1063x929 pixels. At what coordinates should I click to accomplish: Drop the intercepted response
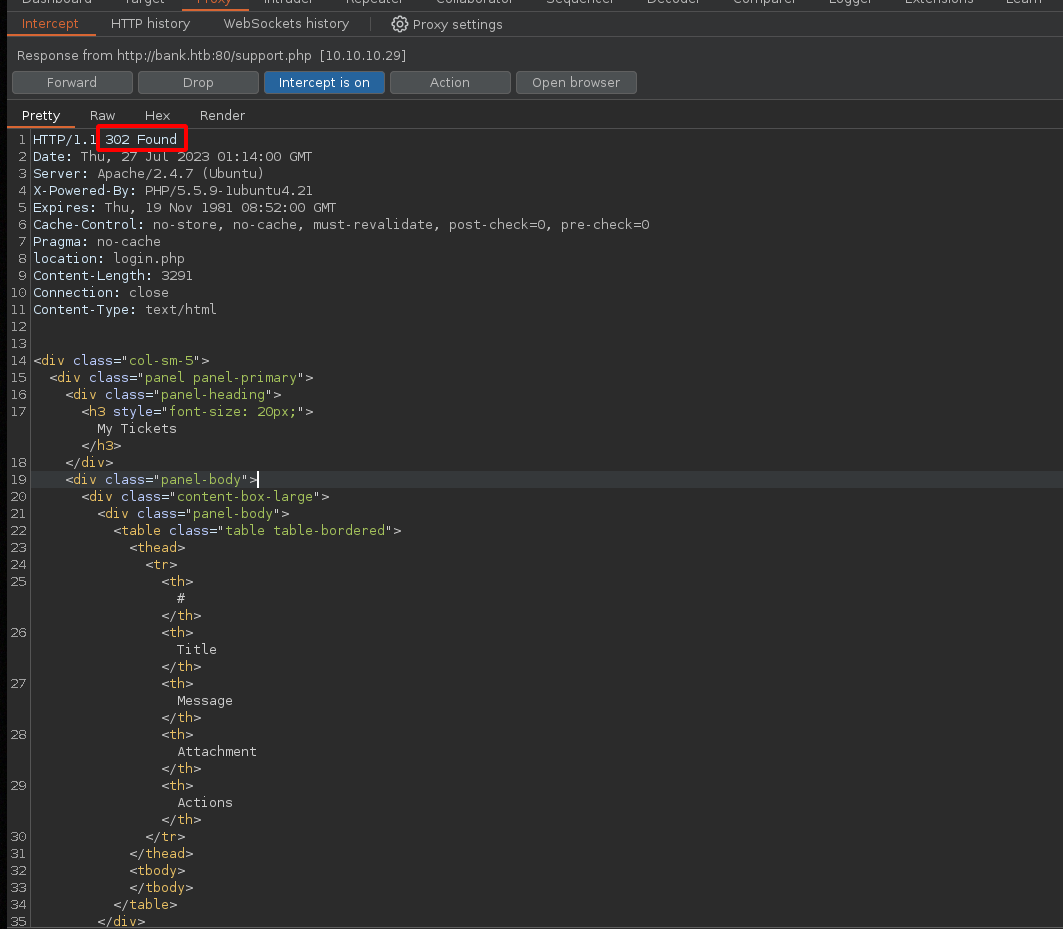[x=198, y=82]
